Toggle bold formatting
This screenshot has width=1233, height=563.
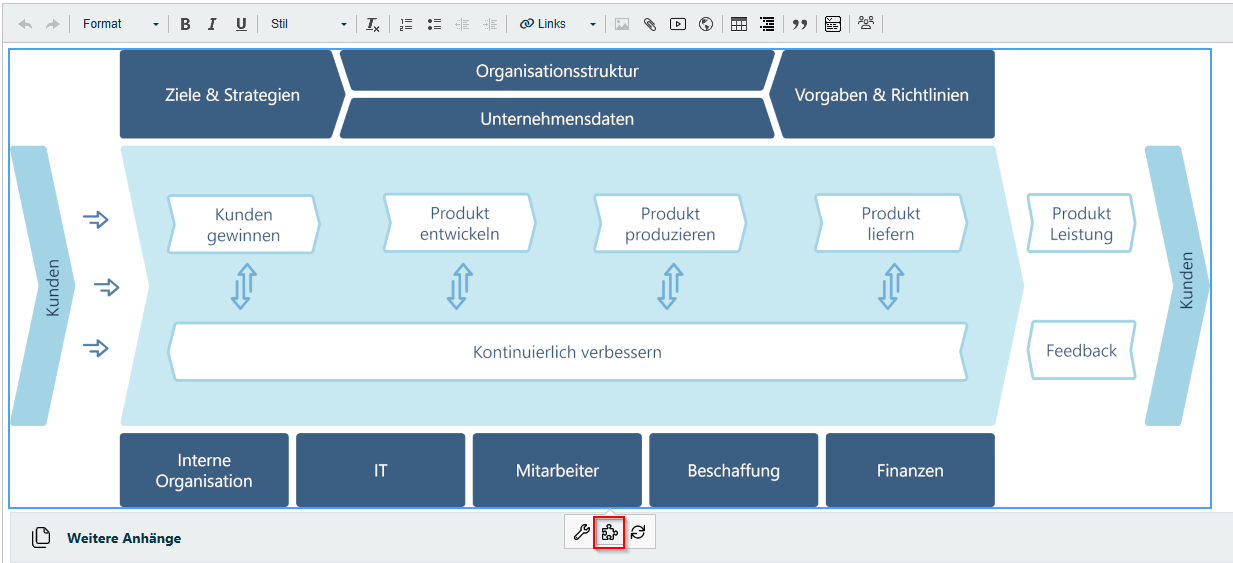click(x=185, y=24)
